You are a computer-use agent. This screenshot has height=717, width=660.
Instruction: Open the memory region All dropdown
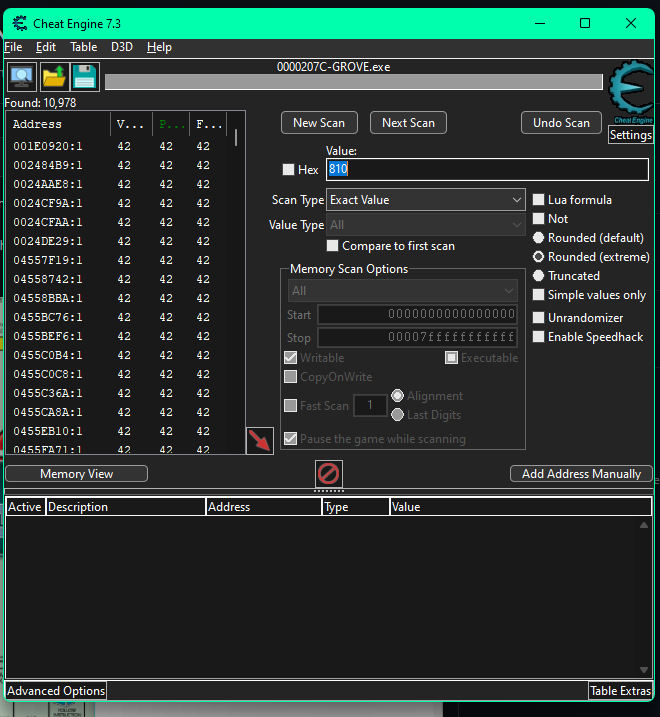(x=401, y=291)
